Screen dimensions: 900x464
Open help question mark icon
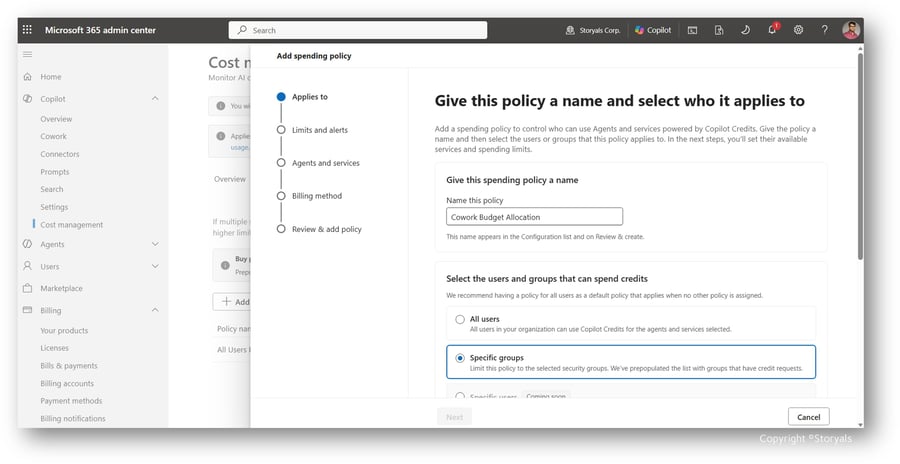(825, 30)
